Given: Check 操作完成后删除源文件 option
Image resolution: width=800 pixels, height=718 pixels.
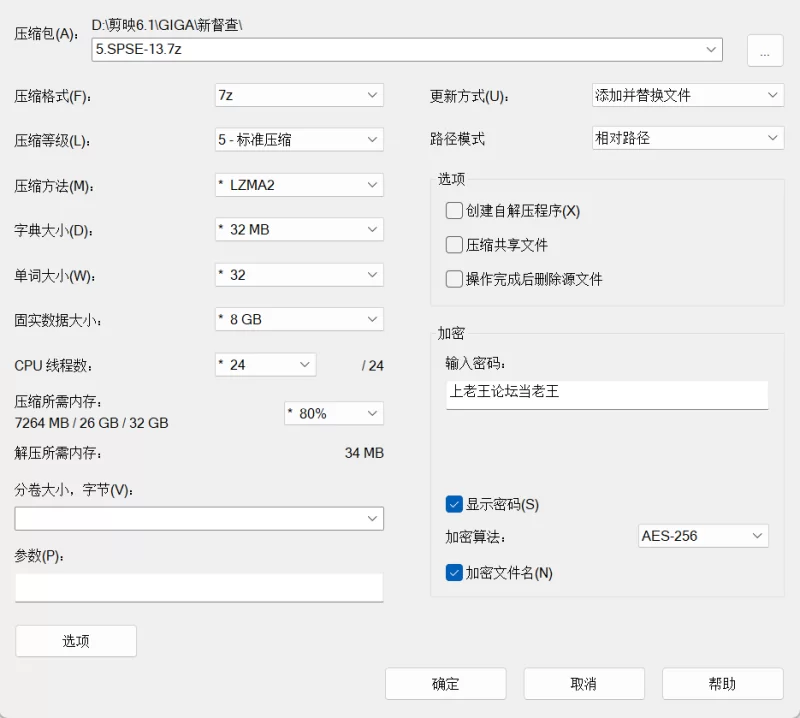Looking at the screenshot, I should (454, 279).
